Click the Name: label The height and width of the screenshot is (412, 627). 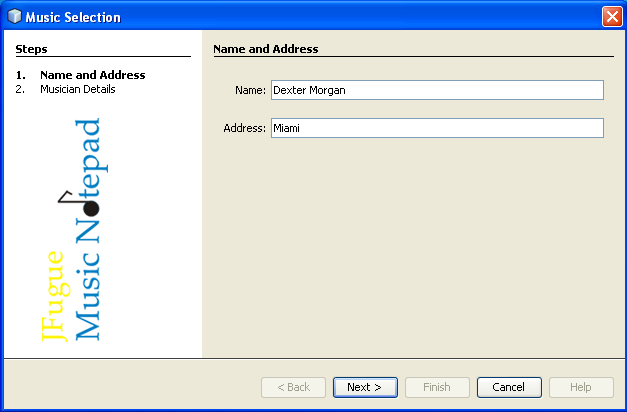coord(250,91)
